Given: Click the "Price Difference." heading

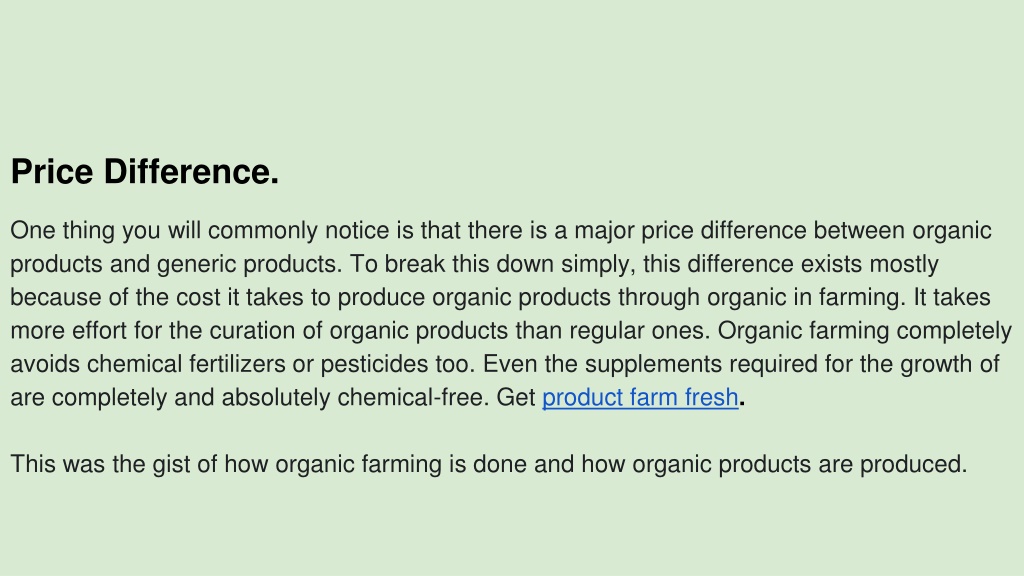Looking at the screenshot, I should 145,172.
